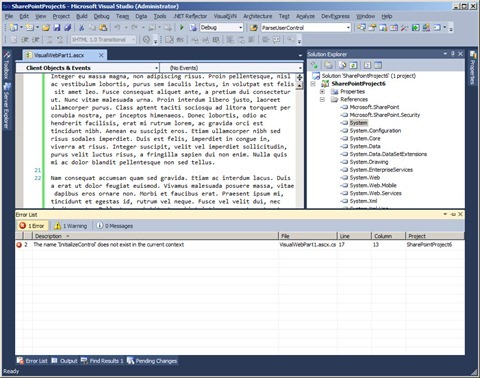Open the Toolbox side panel tab

pyautogui.click(x=6, y=66)
